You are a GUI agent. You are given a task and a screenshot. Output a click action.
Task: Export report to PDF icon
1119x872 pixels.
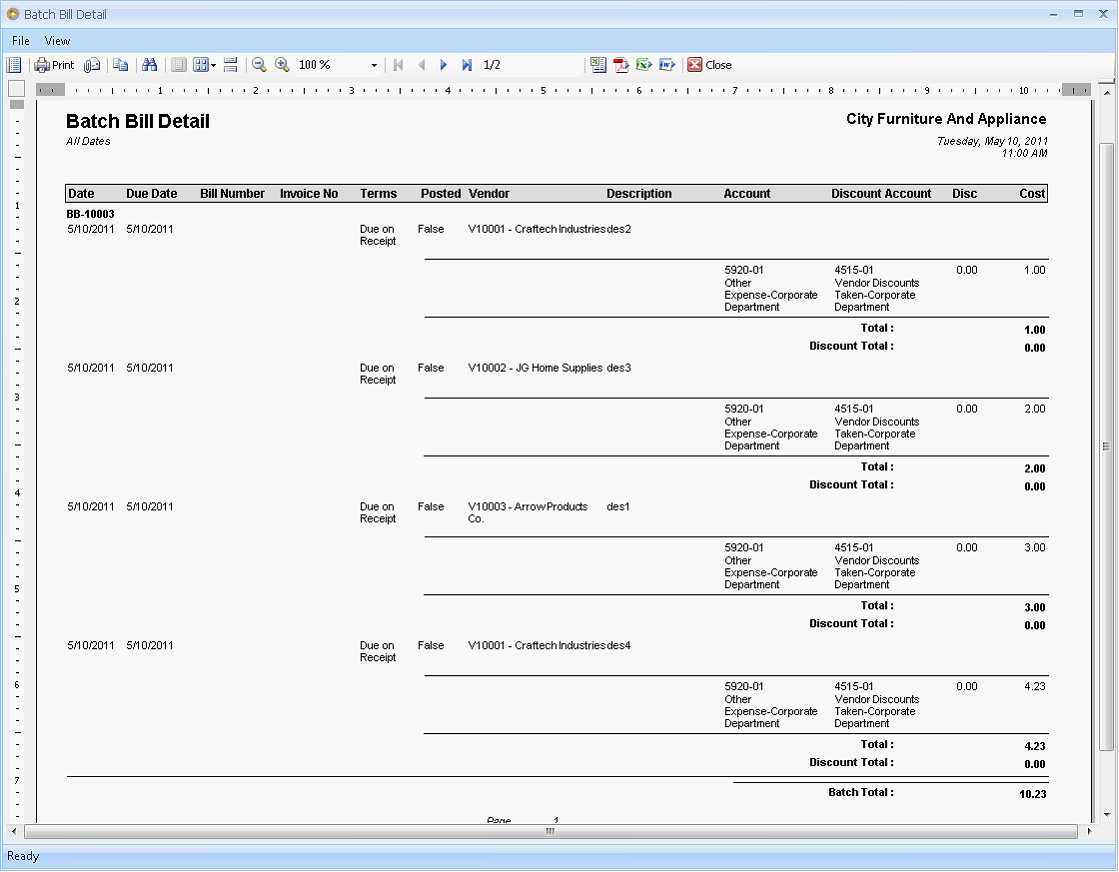point(621,65)
